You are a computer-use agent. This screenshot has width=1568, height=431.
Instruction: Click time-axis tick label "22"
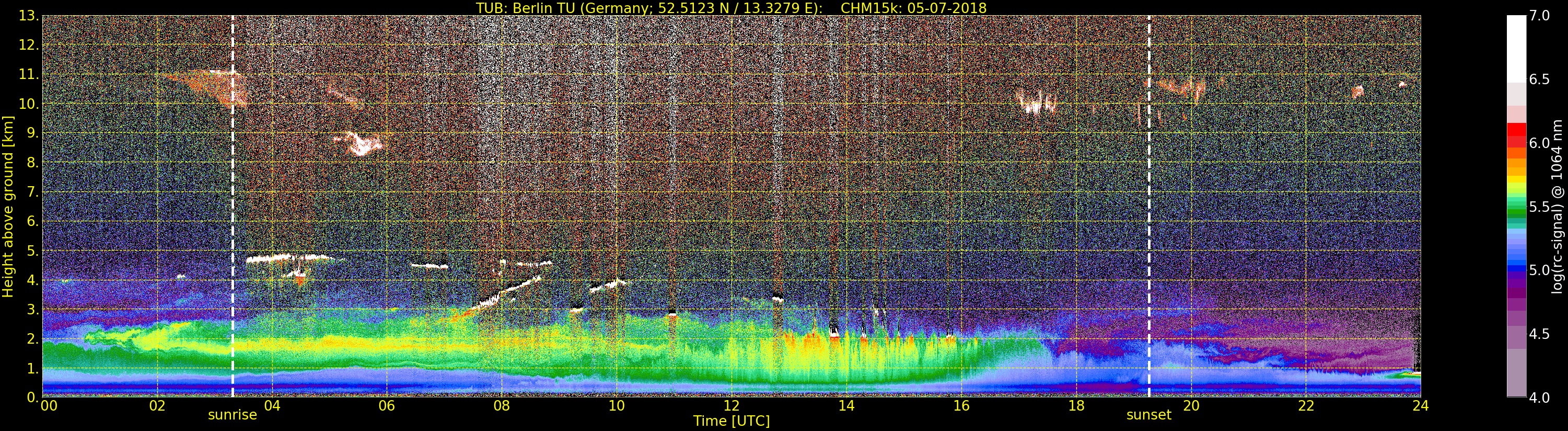tap(1306, 406)
